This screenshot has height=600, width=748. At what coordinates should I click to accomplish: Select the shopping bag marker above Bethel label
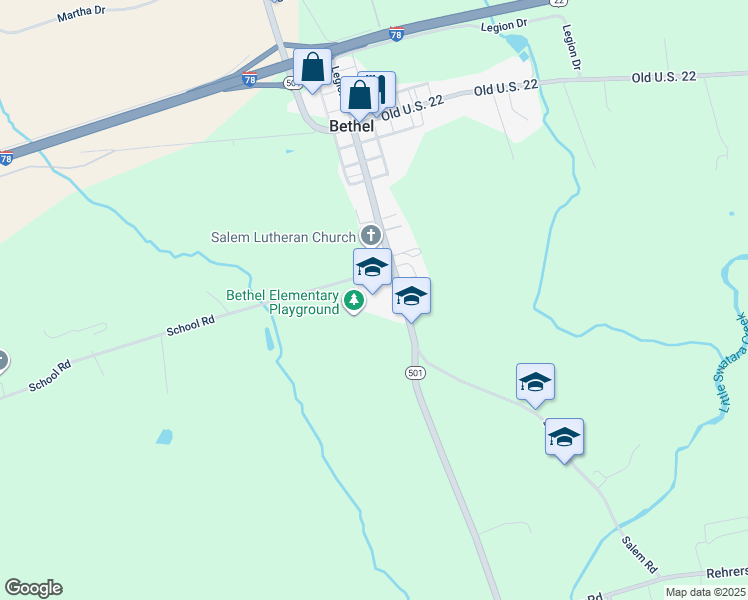[x=359, y=98]
